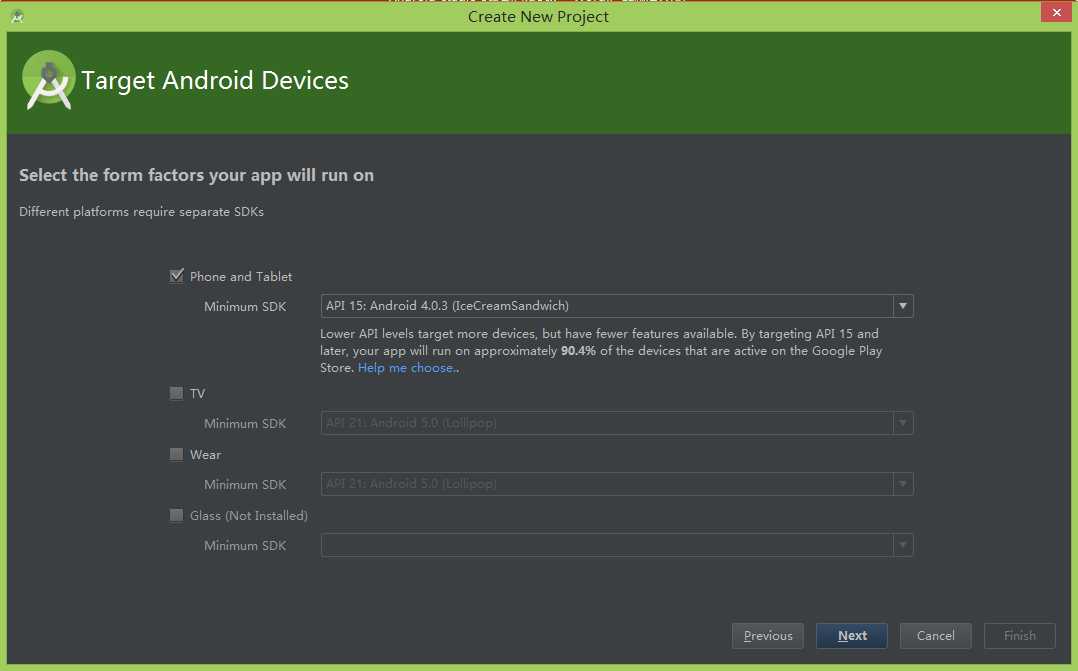Open the Phone and Tablet Minimum SDK dropdown
The width and height of the screenshot is (1078, 671).
[903, 306]
